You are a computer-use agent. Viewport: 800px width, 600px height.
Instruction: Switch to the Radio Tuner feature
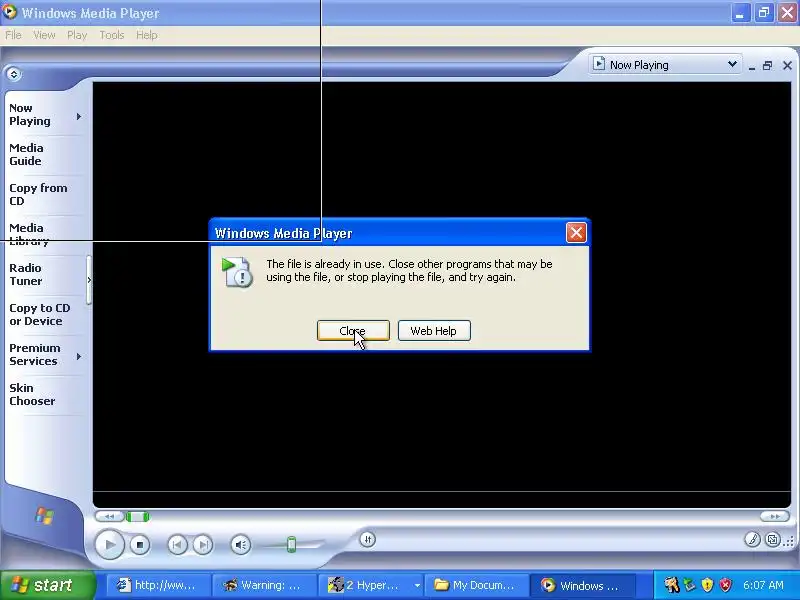point(26,274)
